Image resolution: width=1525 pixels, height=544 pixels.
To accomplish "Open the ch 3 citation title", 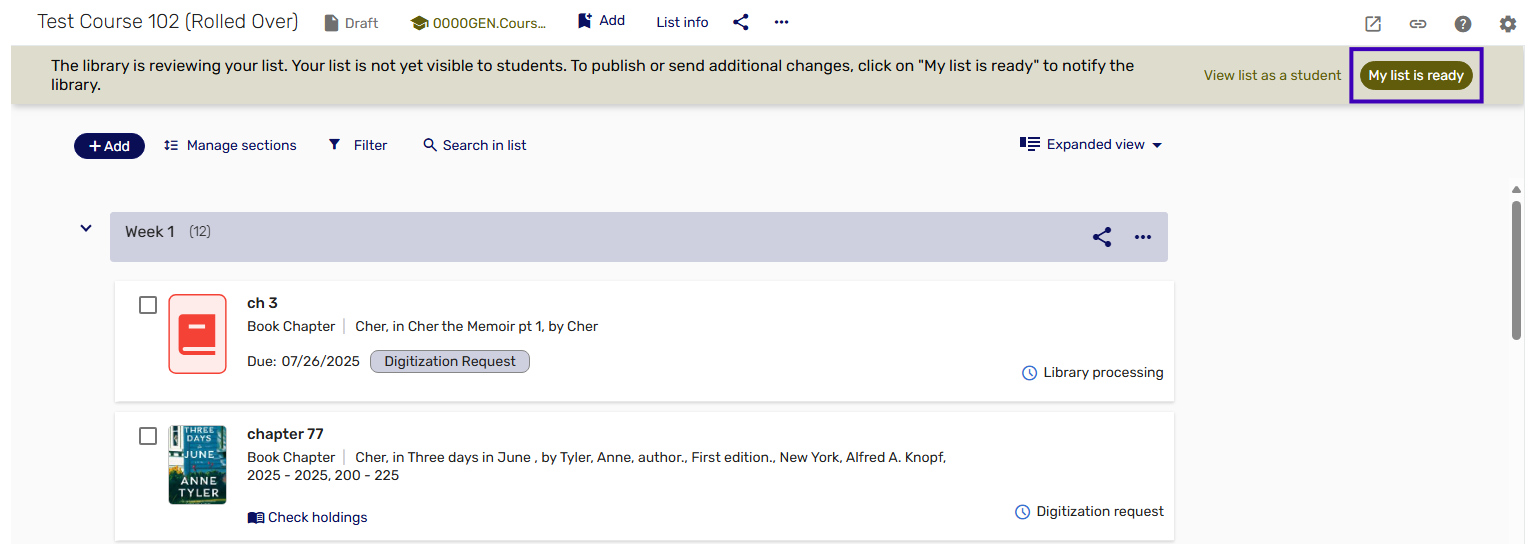I will point(262,303).
